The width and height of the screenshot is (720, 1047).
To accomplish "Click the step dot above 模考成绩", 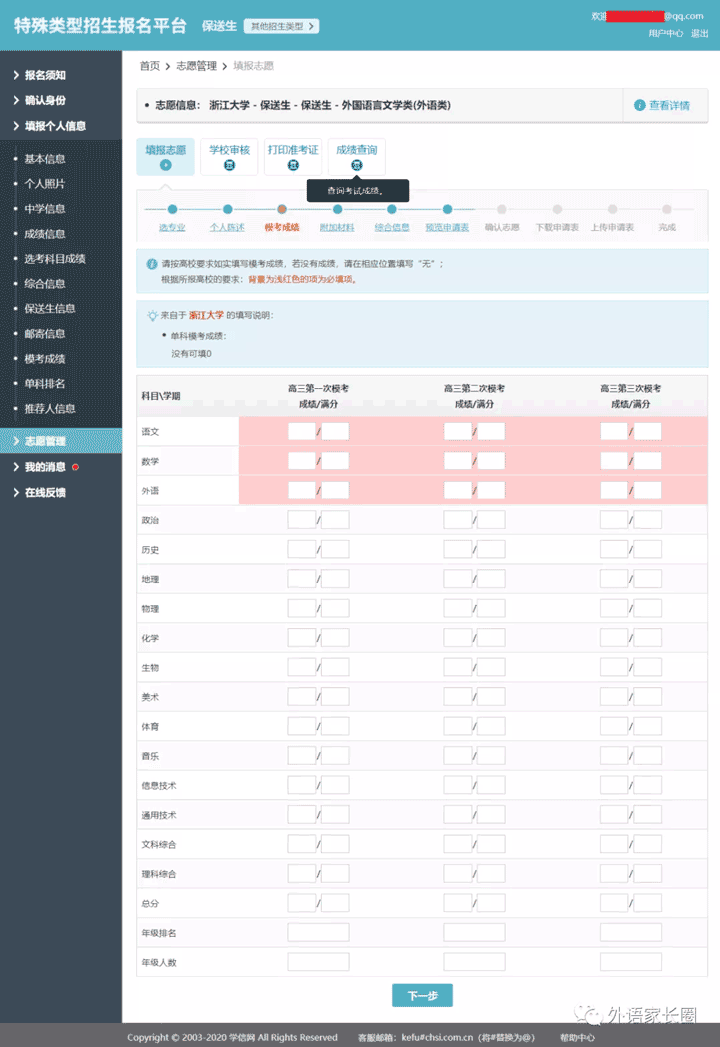I will pos(282,209).
